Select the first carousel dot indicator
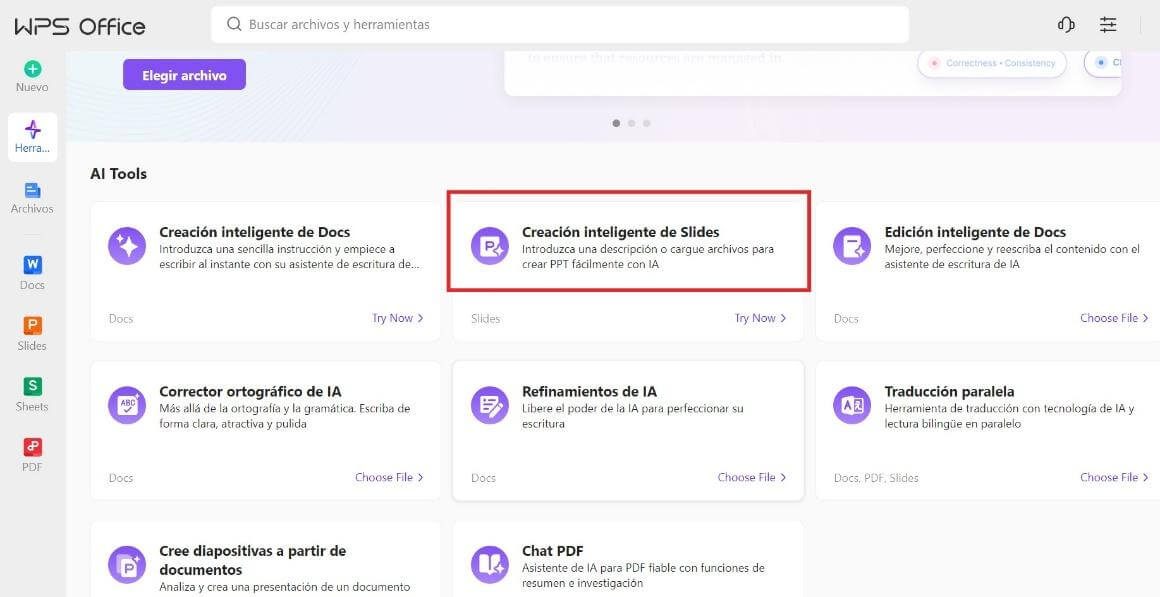Viewport: 1160px width, 597px height. click(616, 124)
